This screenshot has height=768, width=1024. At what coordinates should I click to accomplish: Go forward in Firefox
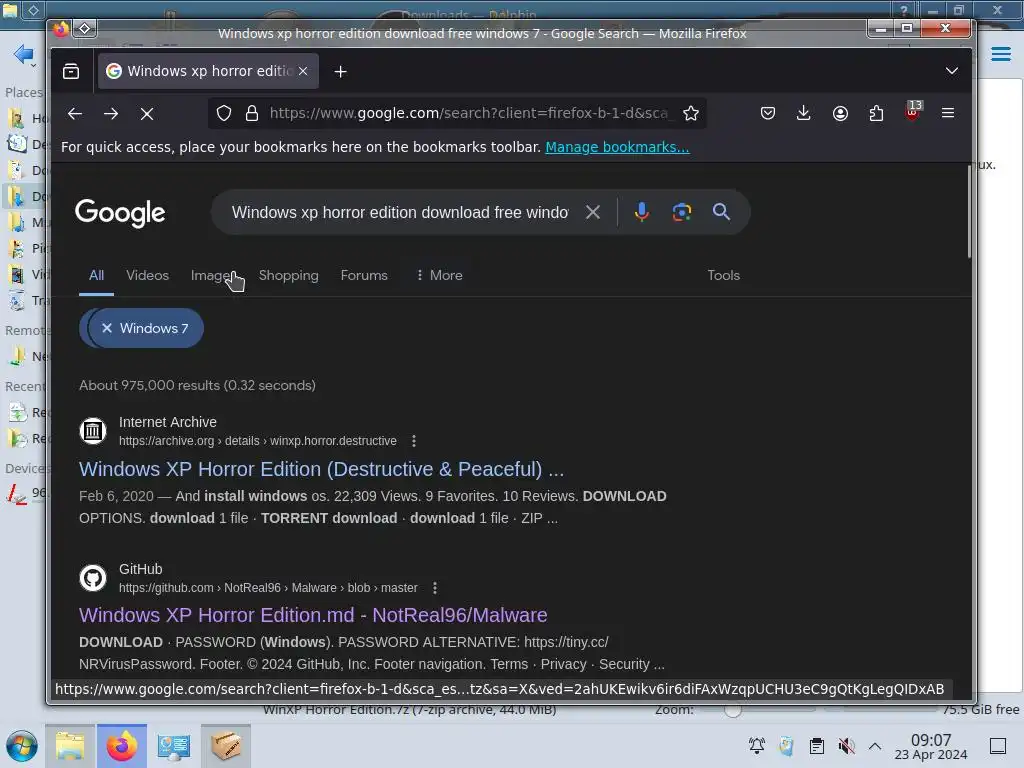point(111,114)
